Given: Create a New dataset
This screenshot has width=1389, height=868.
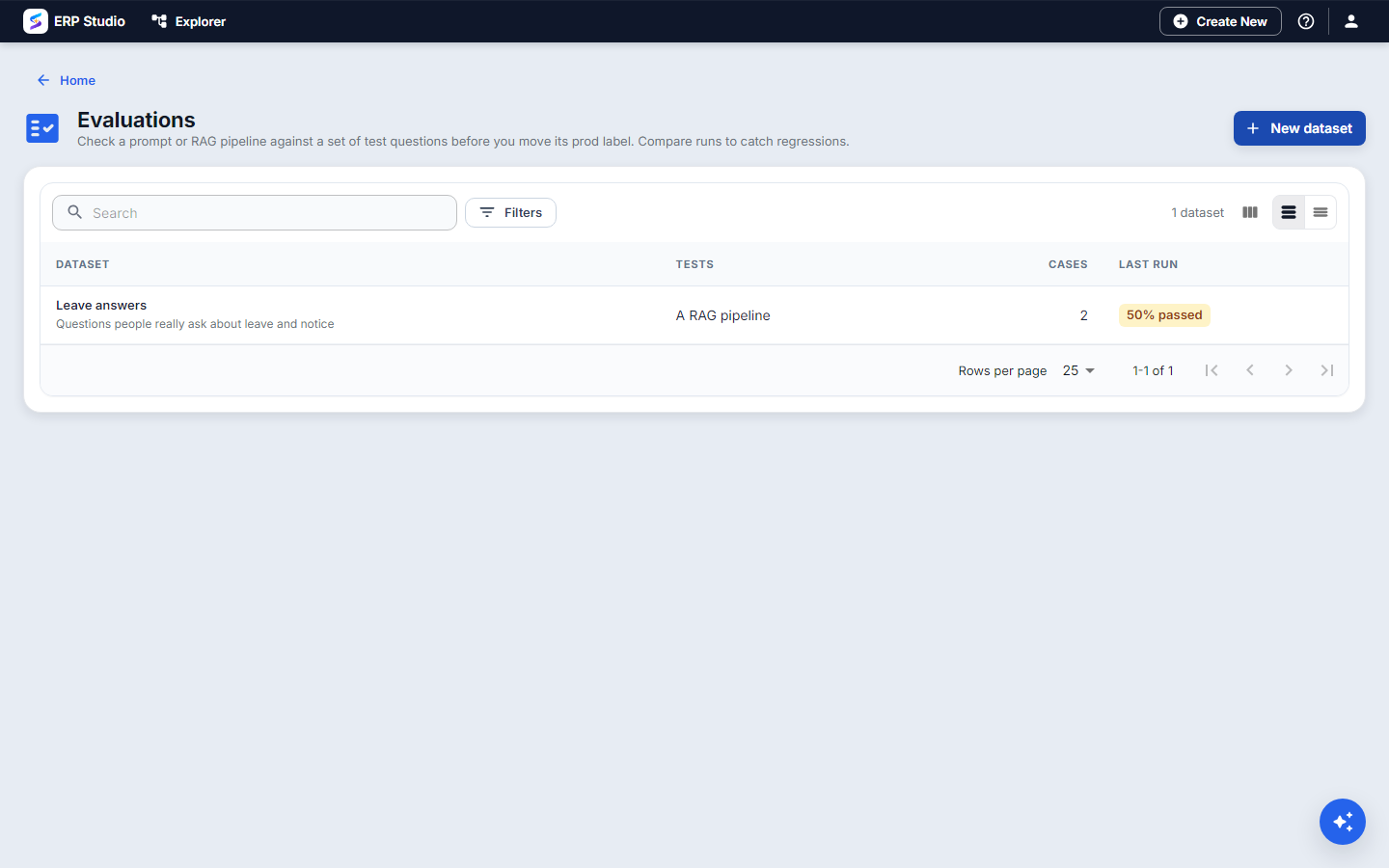Looking at the screenshot, I should click(x=1299, y=128).
